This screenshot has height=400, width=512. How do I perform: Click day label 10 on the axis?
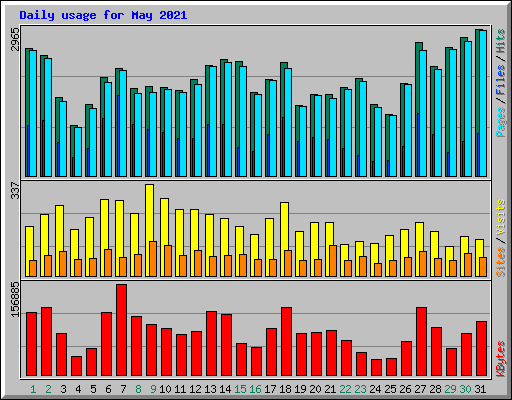click(165, 389)
